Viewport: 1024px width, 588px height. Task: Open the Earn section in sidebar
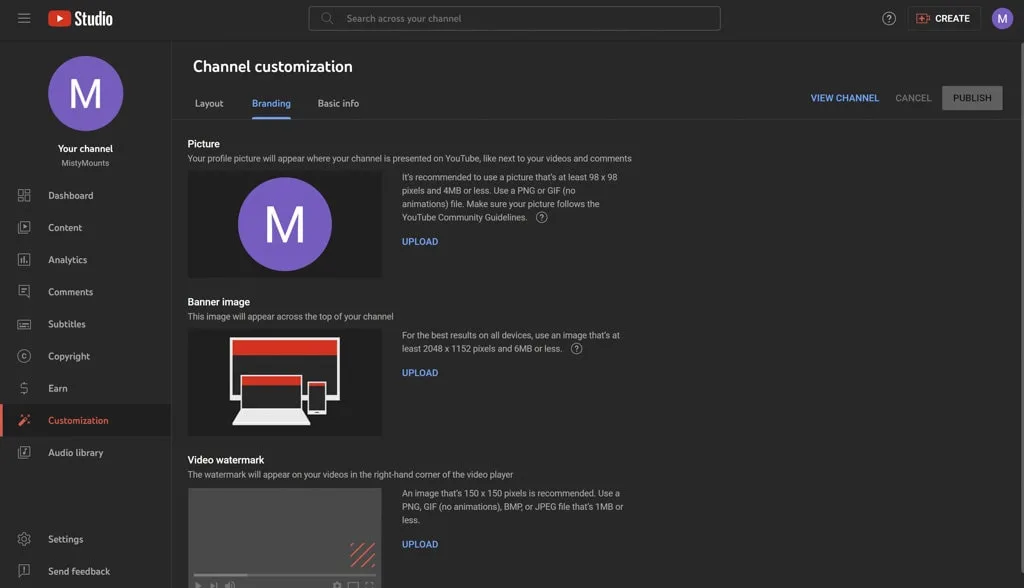pos(58,388)
